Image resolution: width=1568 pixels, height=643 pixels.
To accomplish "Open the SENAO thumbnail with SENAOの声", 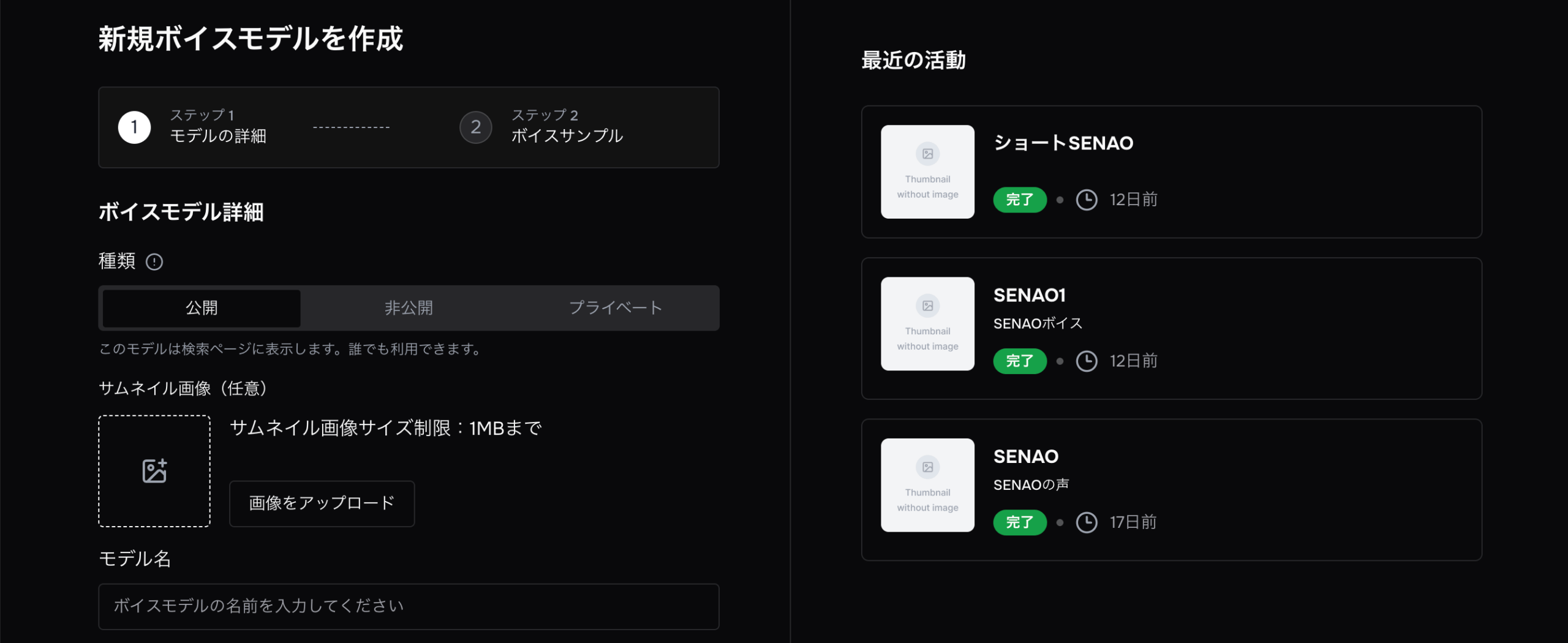I will pyautogui.click(x=927, y=485).
